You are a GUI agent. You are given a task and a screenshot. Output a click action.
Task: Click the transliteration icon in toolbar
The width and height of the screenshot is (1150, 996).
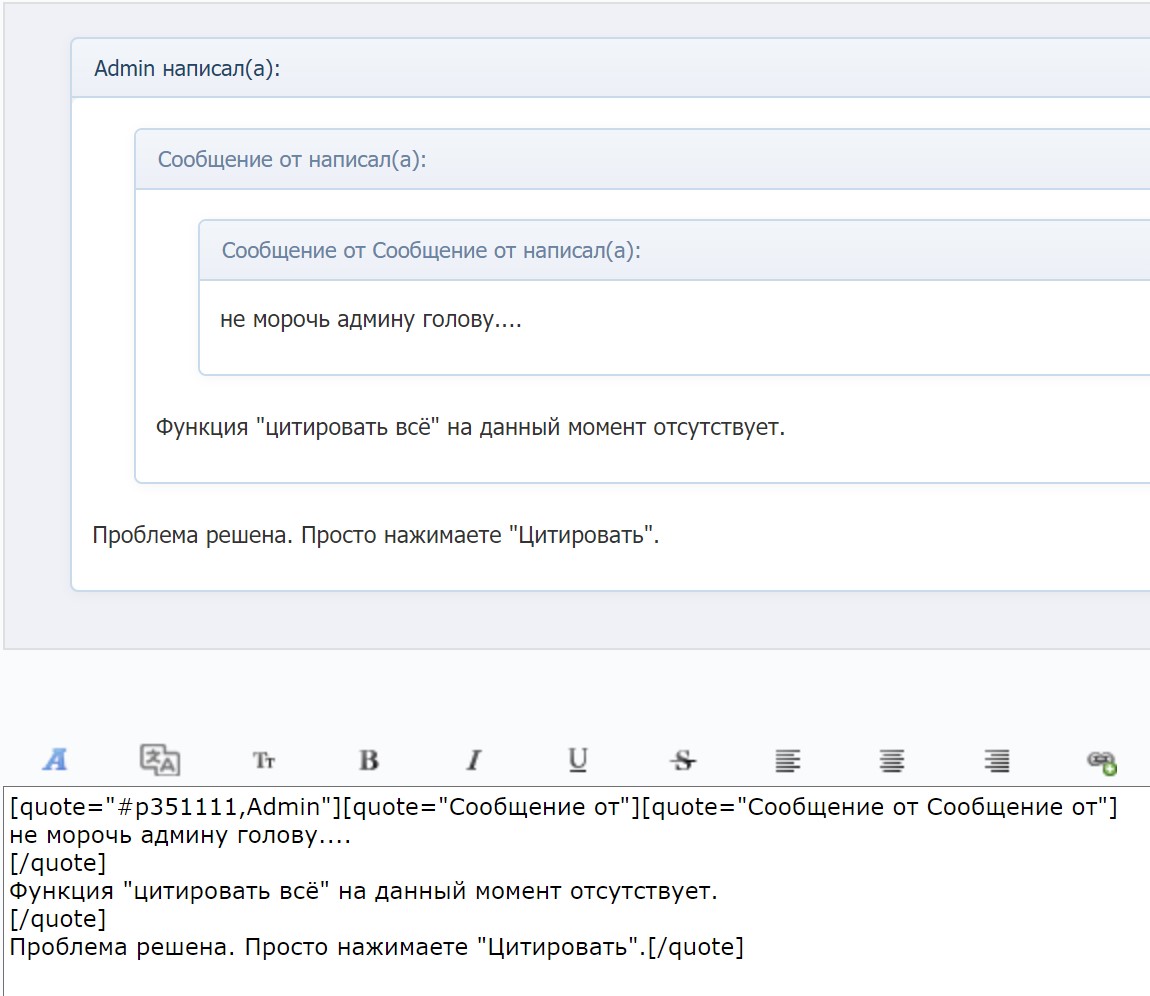[x=160, y=760]
